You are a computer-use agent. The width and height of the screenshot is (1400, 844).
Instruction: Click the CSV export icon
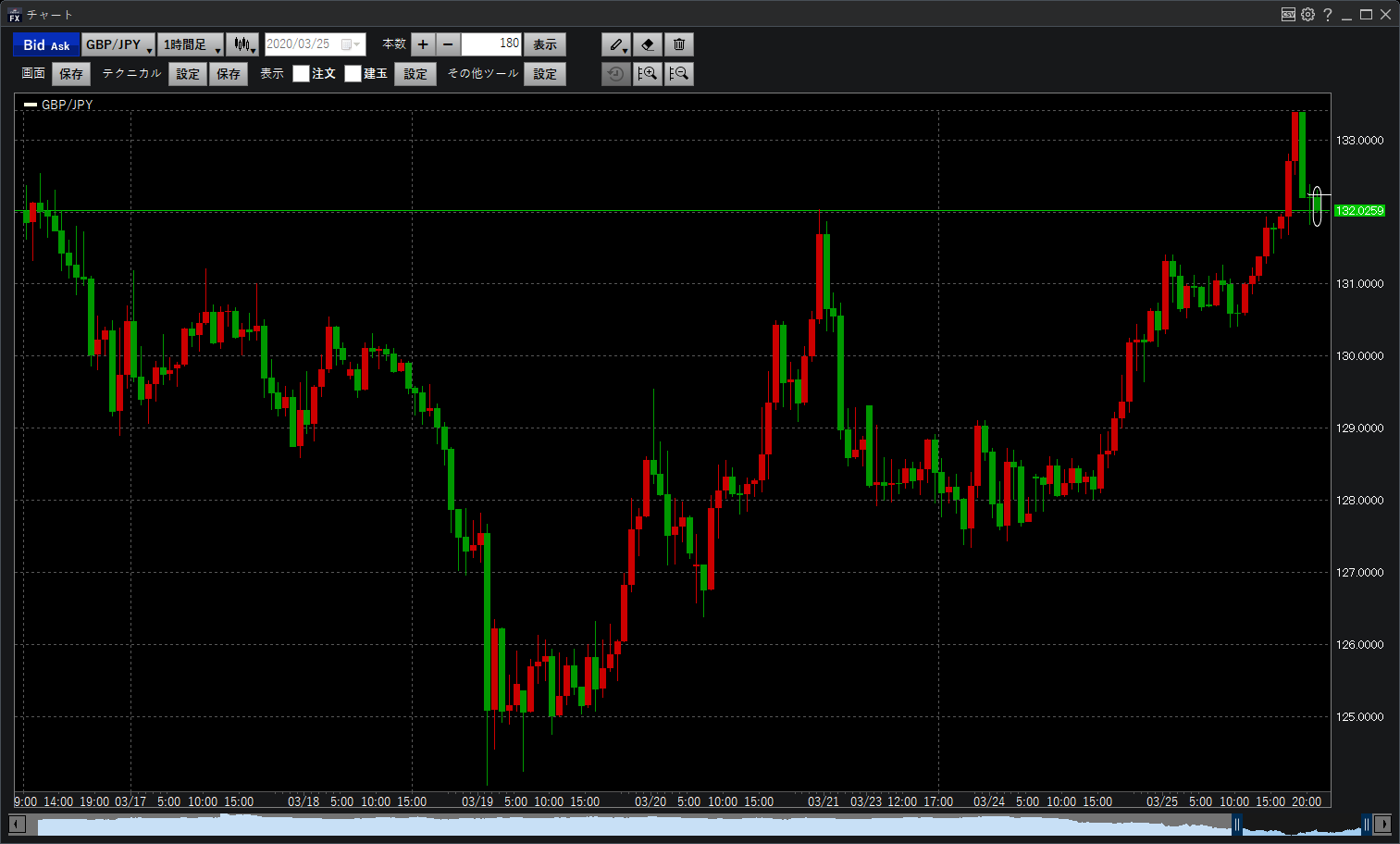coord(1288,14)
